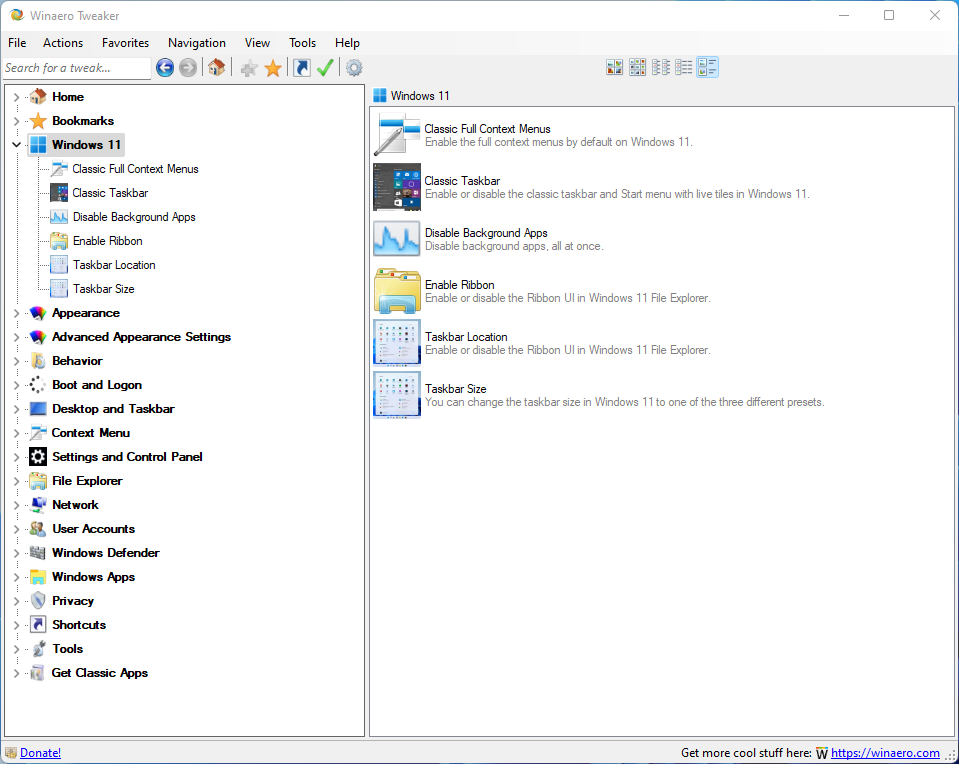Click Disable Background Apps graph icon
This screenshot has width=959, height=764.
tap(397, 239)
